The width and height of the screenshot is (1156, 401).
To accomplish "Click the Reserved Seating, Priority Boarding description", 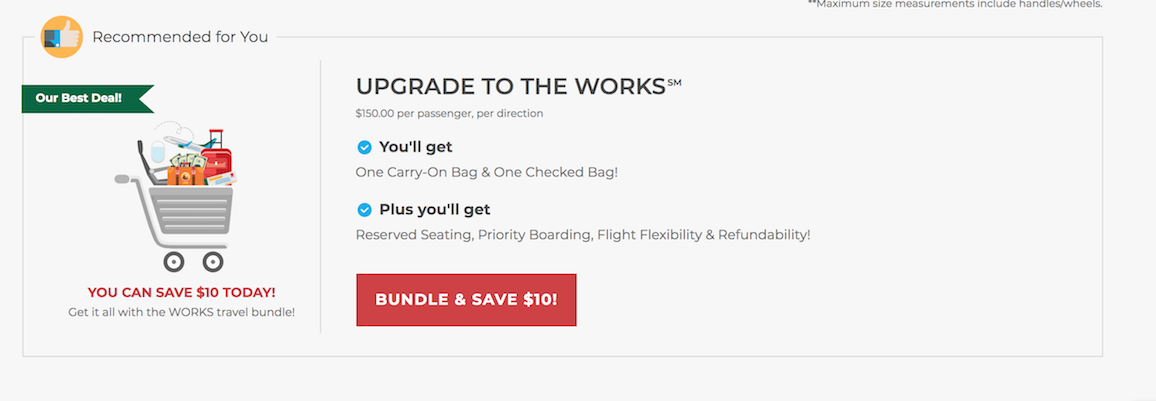I will [583, 235].
